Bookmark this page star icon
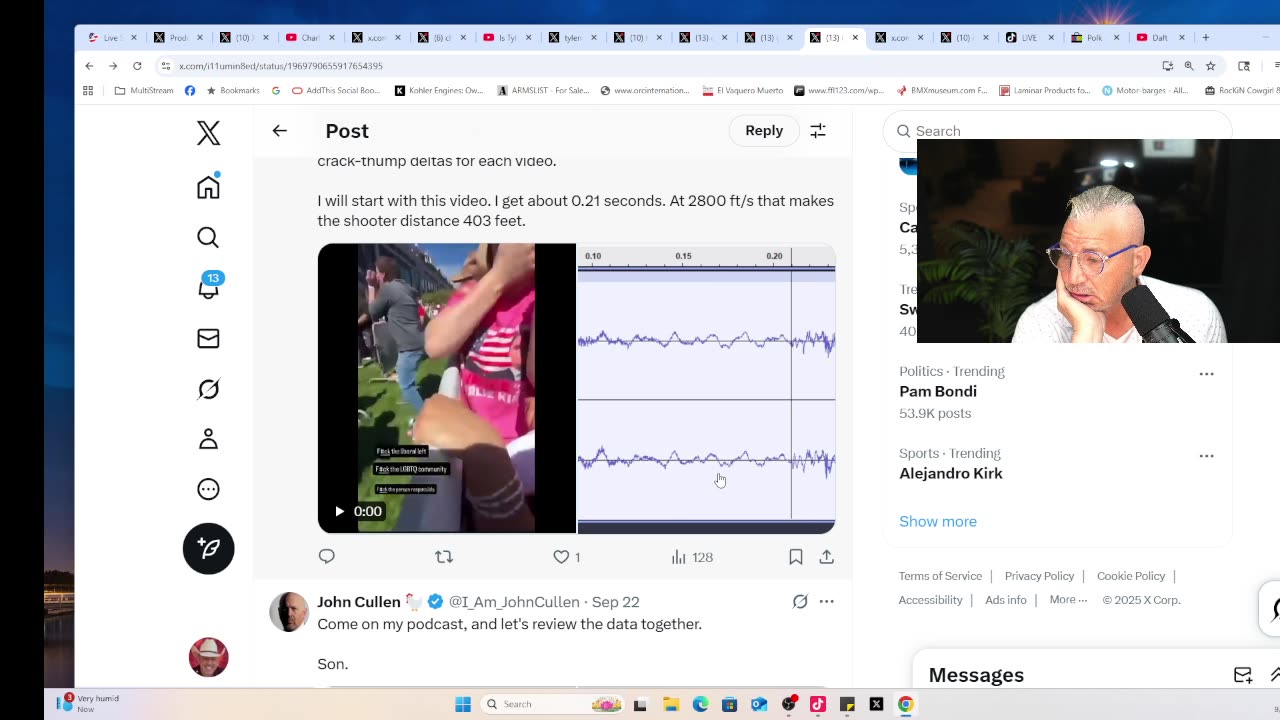This screenshot has height=720, width=1280. click(1210, 66)
